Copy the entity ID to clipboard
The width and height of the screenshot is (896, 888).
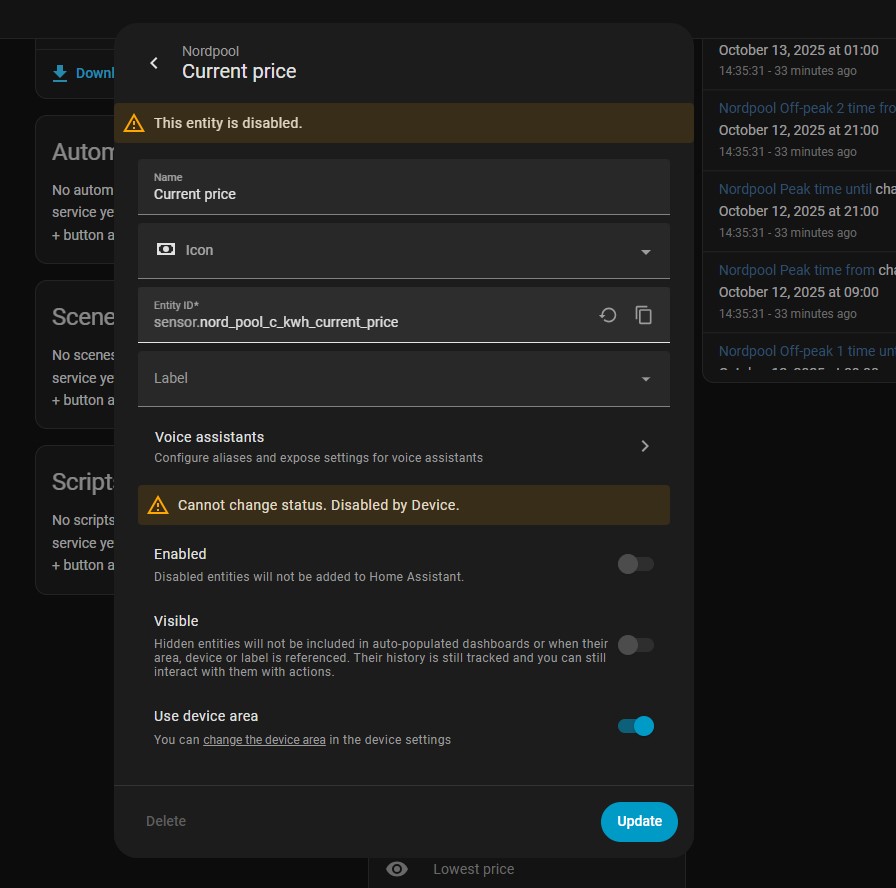click(x=644, y=315)
